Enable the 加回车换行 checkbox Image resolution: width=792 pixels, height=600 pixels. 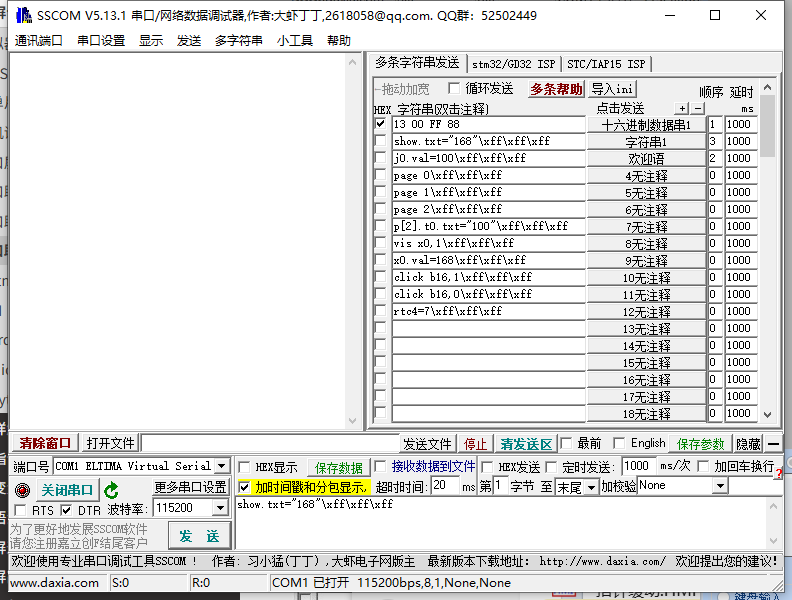[x=703, y=466]
